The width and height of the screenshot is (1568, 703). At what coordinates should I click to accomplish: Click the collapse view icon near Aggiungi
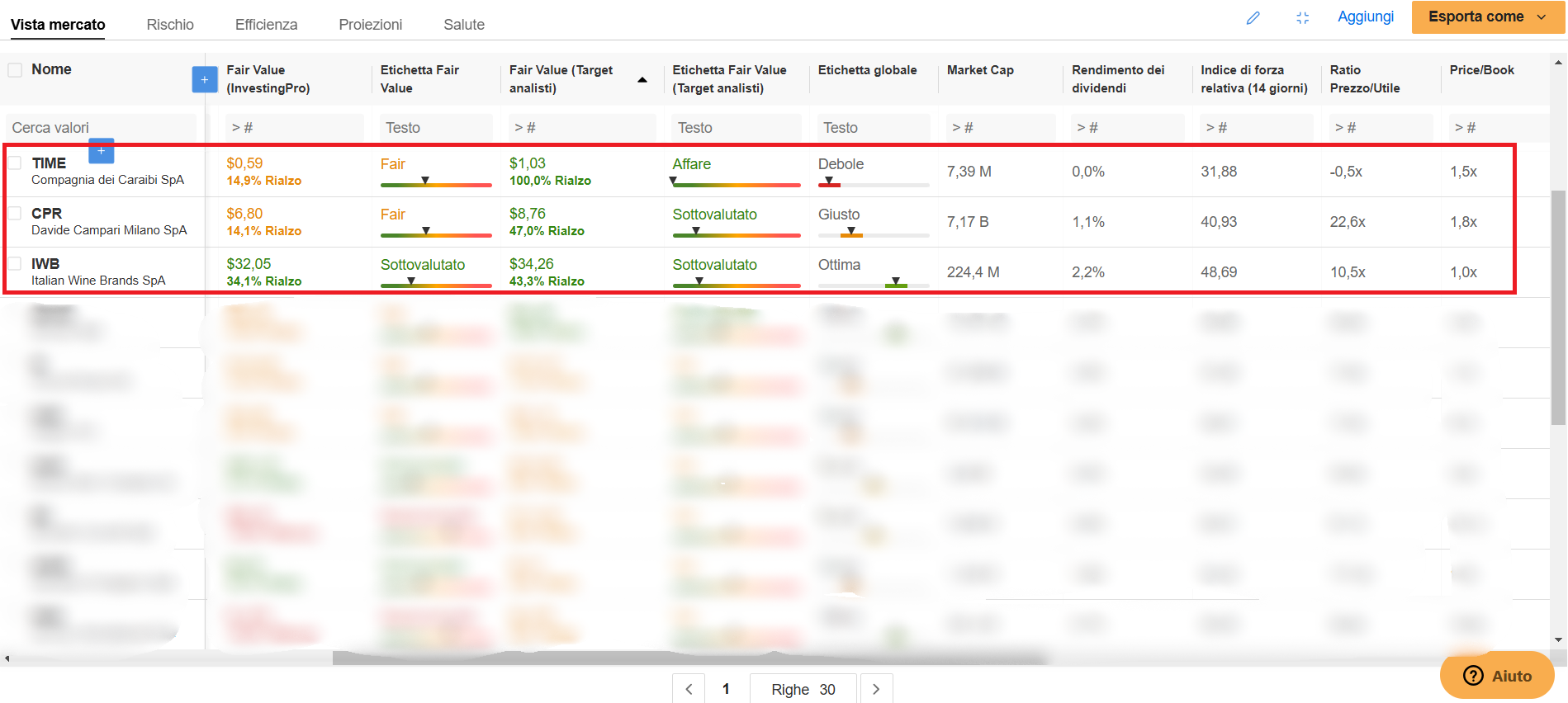pos(1303,17)
